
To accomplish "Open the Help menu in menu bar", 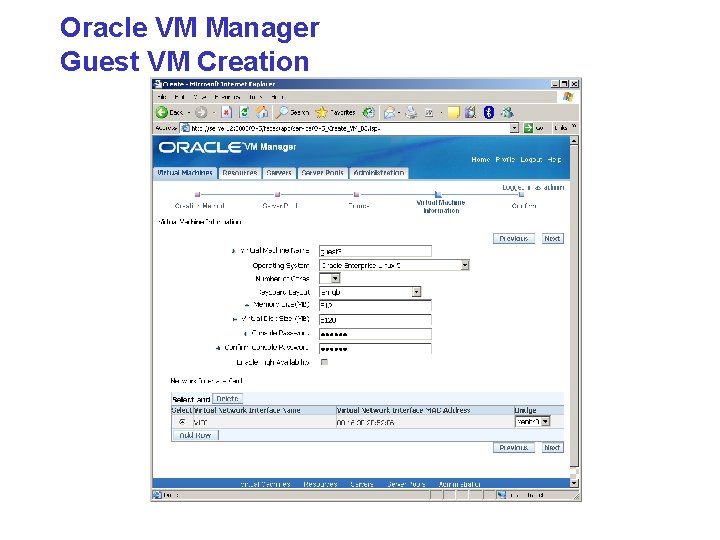I will (x=277, y=97).
